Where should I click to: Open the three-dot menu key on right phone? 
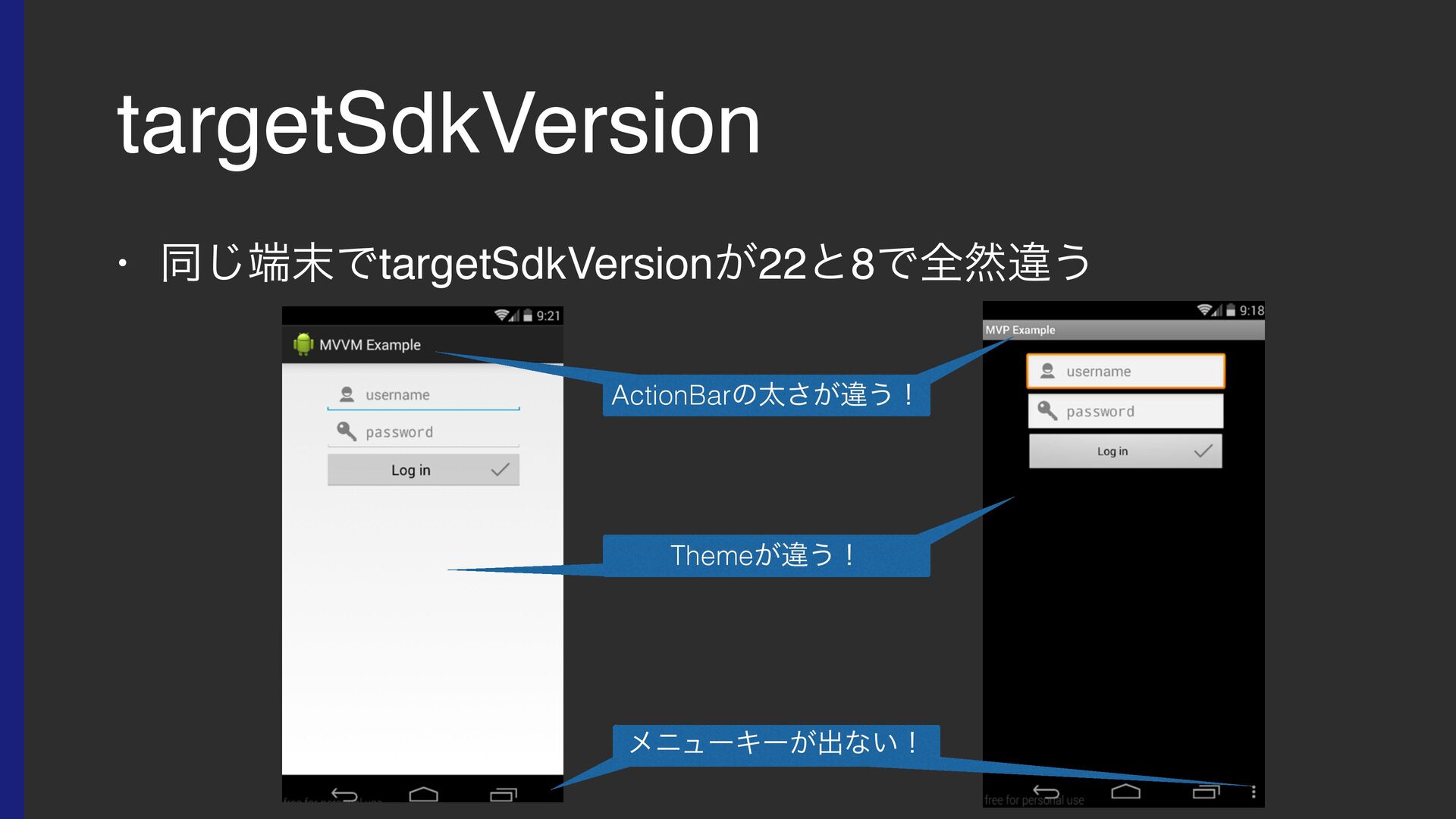click(x=1254, y=792)
